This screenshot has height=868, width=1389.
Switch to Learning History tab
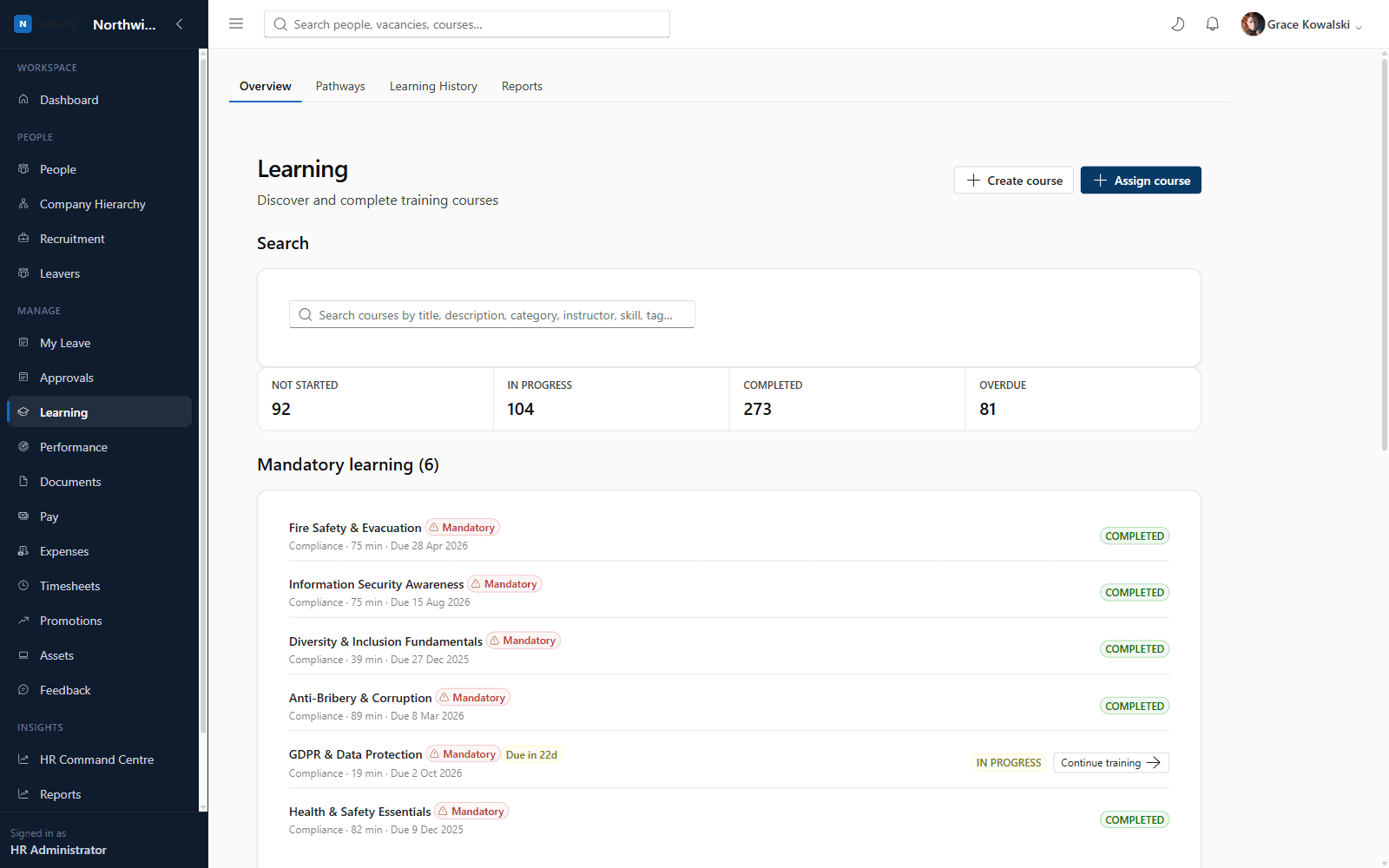433,86
